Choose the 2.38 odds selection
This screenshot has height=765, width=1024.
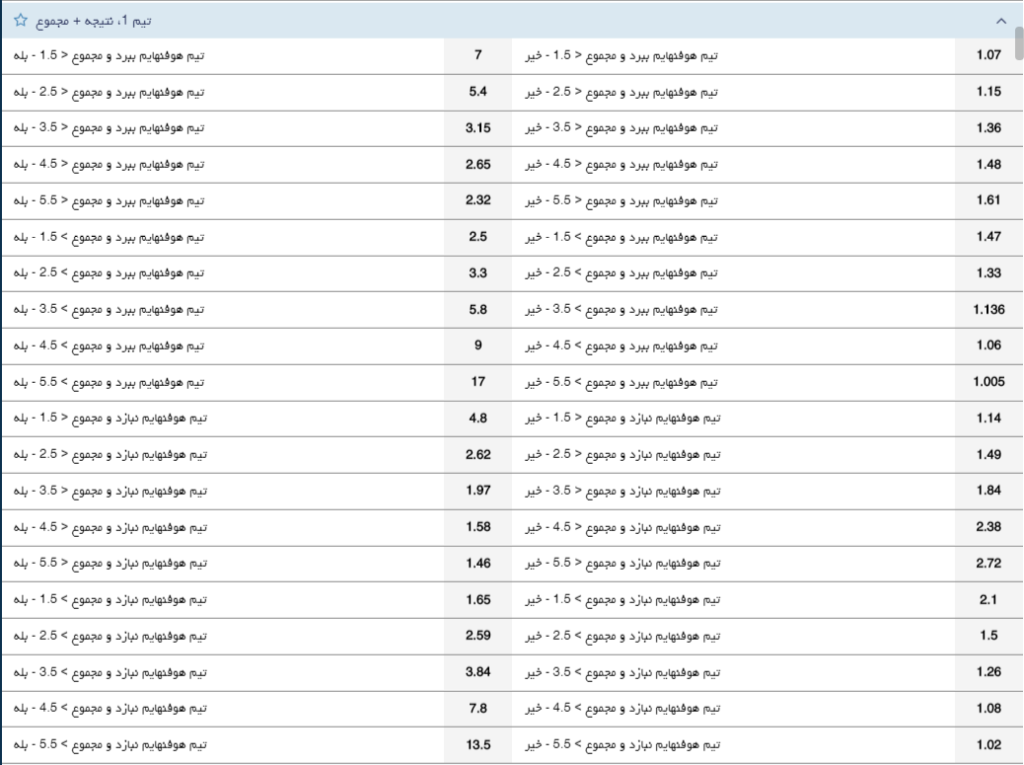click(x=988, y=527)
